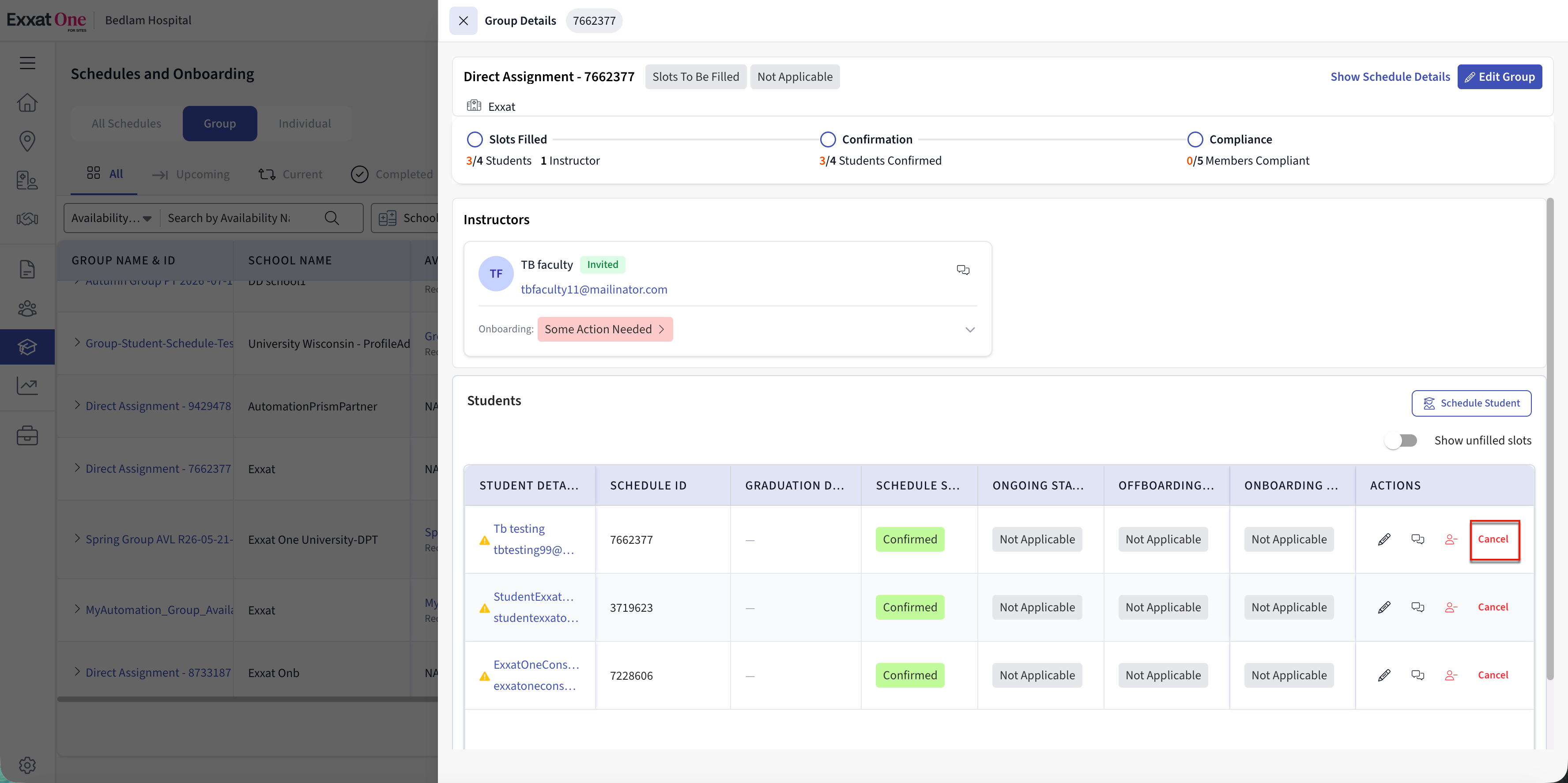Edit schedule 3719623 with the pencil icon
Screen dimensions: 1568x783
[1384, 607]
